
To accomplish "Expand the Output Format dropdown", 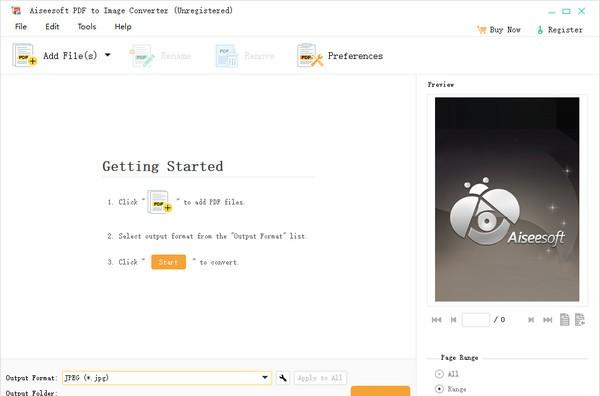I will point(265,378).
